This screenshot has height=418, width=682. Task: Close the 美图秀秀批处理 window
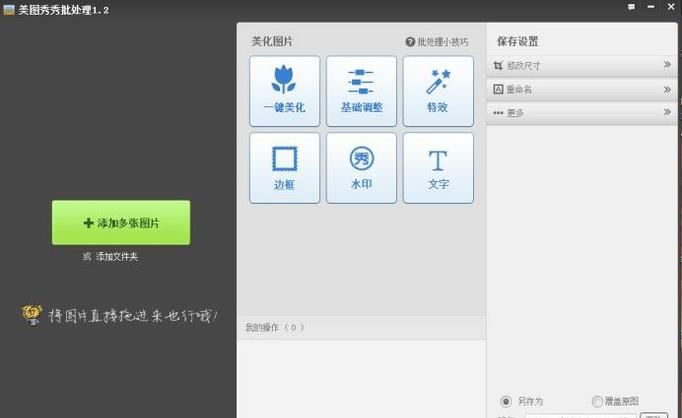coord(671,7)
